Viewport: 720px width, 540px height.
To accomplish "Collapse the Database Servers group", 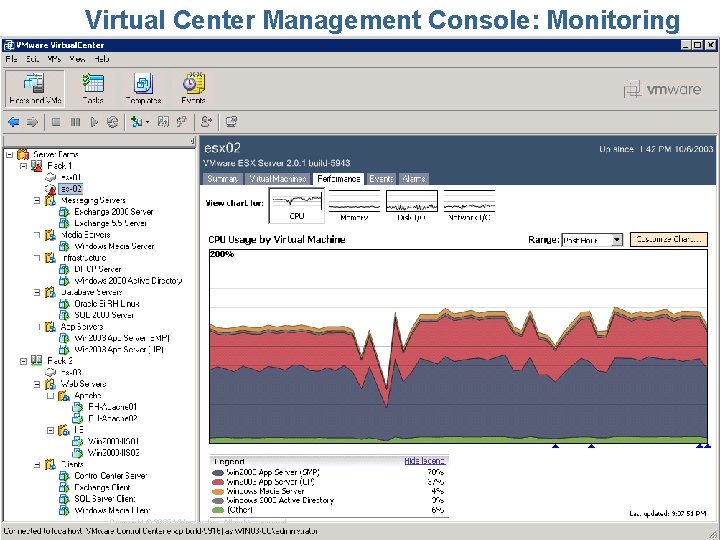I will pos(37,292).
